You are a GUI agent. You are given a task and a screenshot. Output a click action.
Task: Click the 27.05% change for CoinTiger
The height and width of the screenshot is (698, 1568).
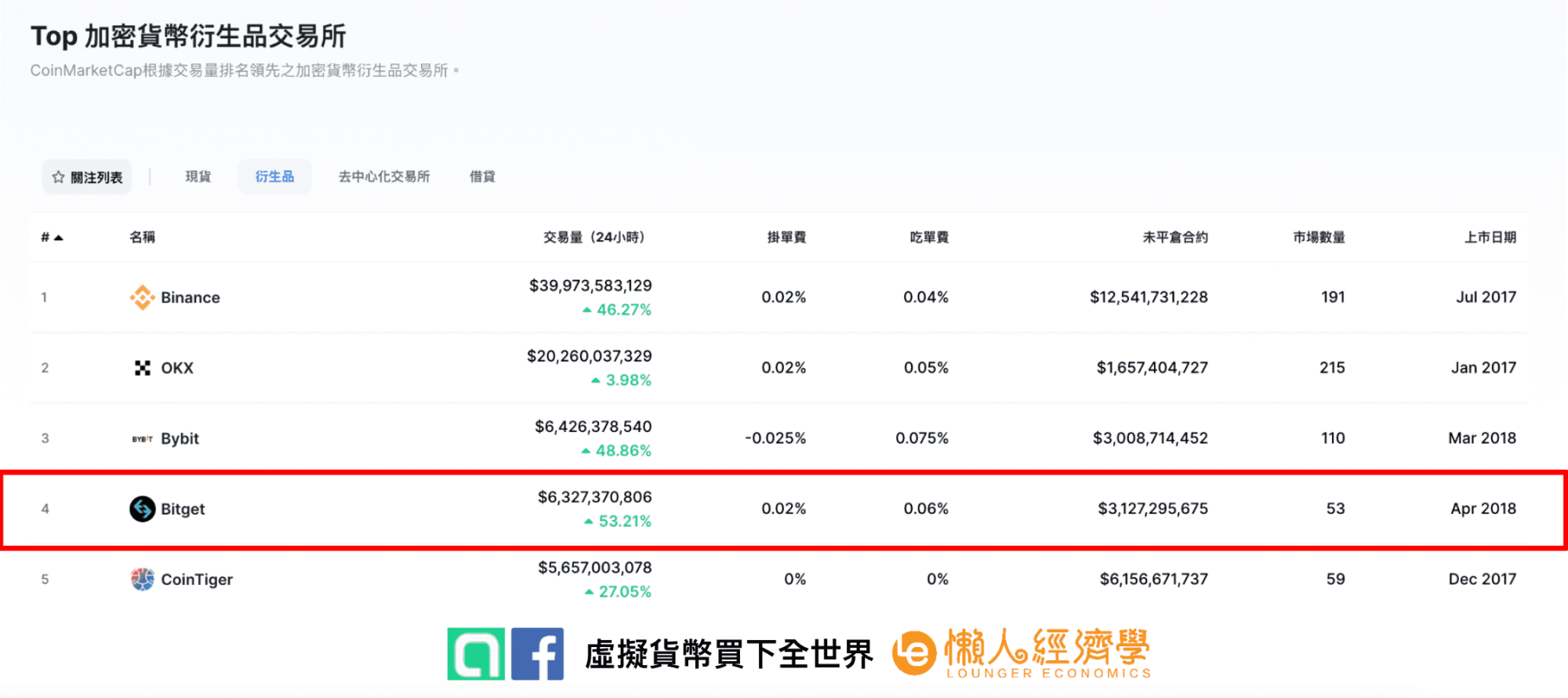(x=618, y=592)
